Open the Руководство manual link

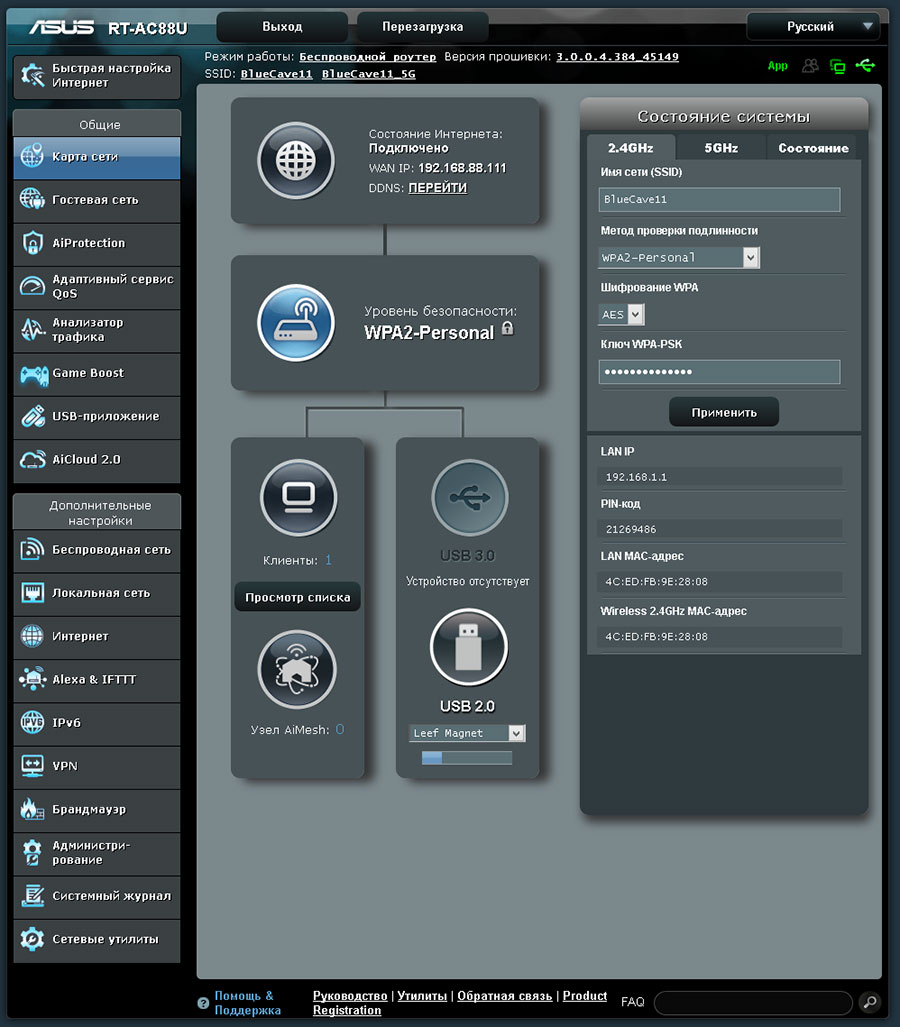350,996
